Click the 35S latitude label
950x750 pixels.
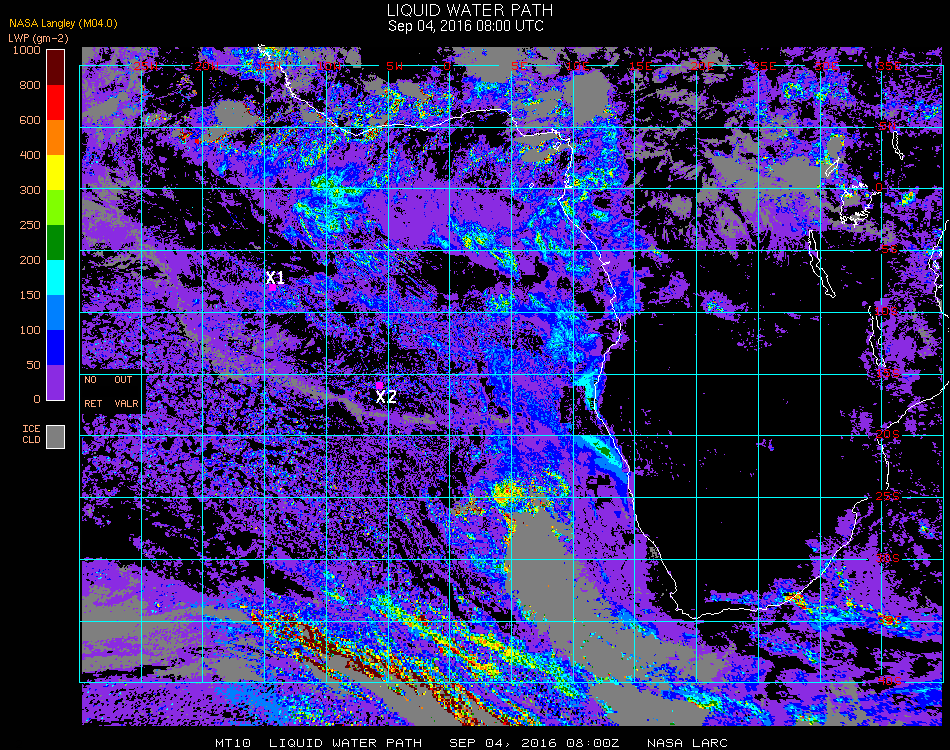point(889,620)
